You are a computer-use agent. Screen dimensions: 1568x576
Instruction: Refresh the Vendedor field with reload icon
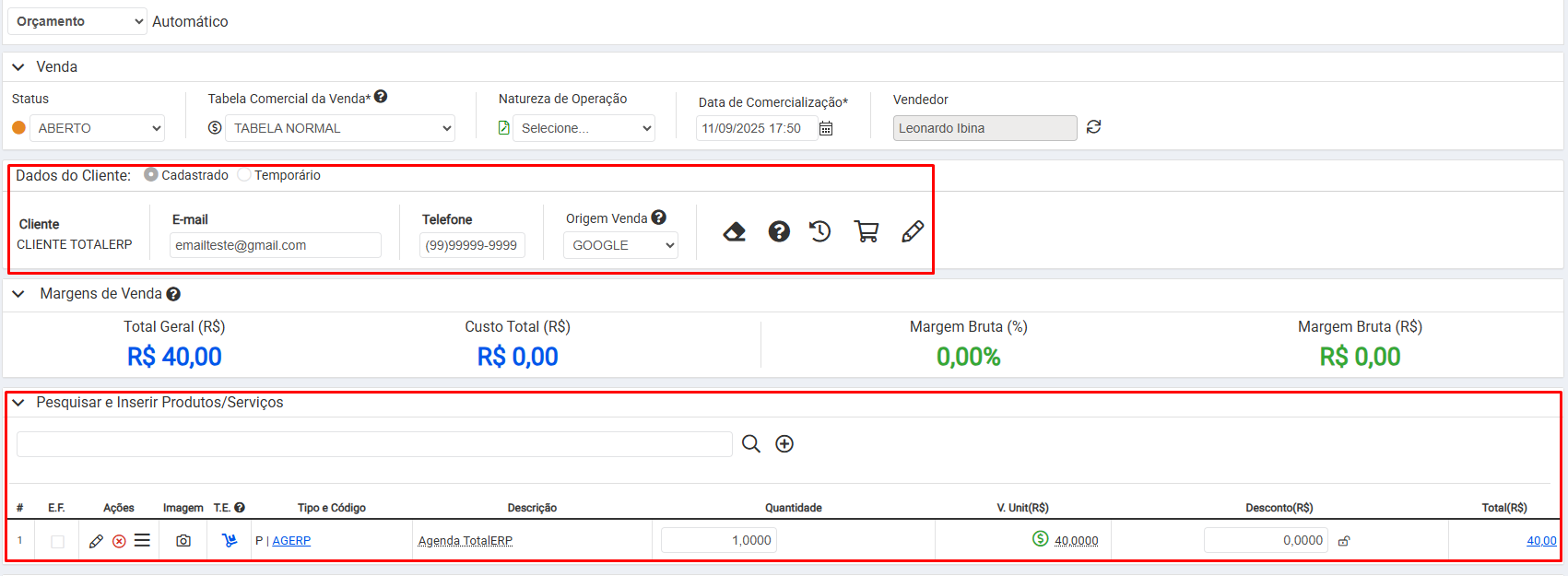coord(1093,127)
